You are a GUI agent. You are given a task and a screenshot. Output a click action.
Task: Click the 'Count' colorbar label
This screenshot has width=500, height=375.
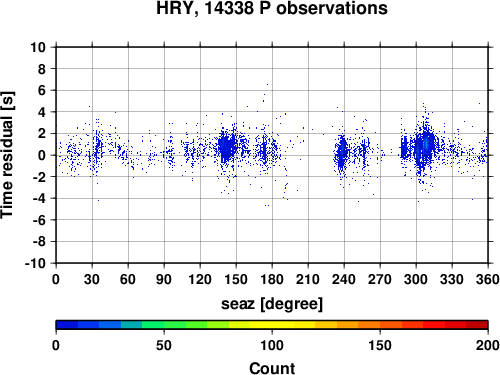272,368
